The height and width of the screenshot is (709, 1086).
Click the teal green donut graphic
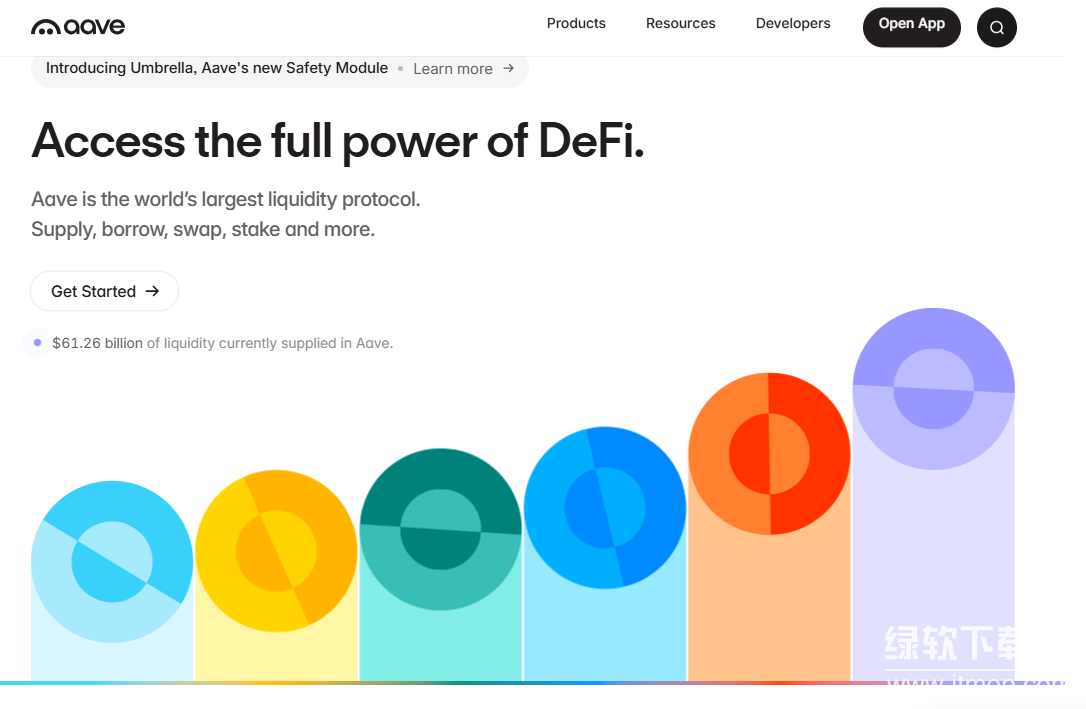pyautogui.click(x=440, y=529)
